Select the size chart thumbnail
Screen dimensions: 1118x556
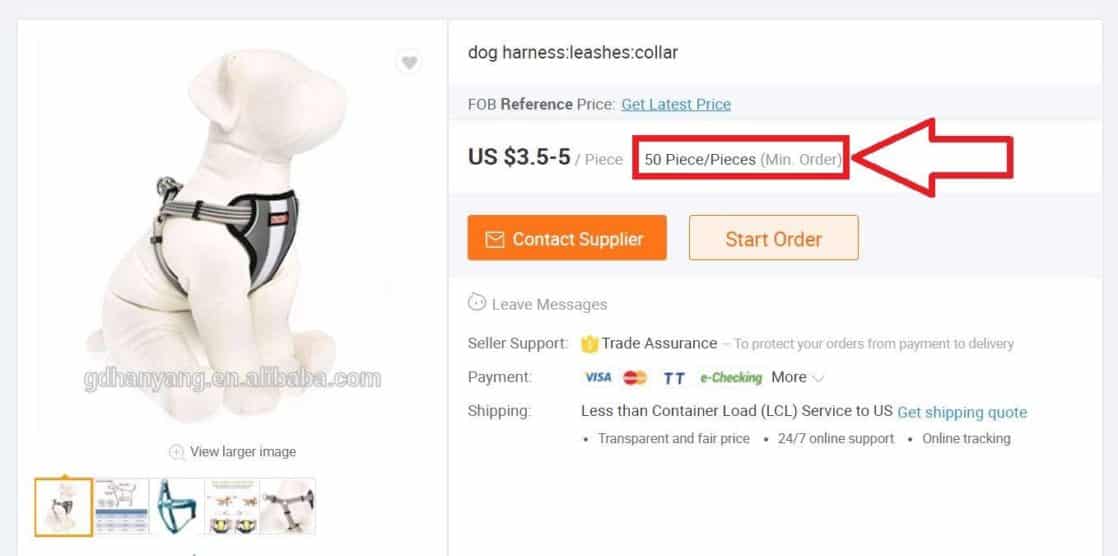122,507
